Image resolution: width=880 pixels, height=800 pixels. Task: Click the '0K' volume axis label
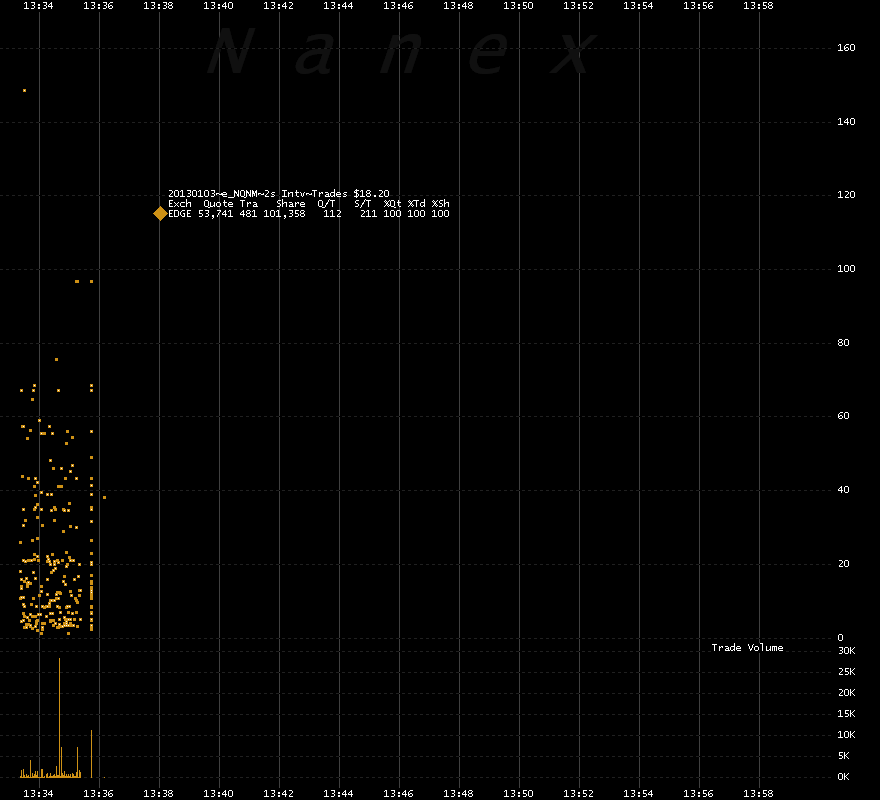click(x=844, y=777)
